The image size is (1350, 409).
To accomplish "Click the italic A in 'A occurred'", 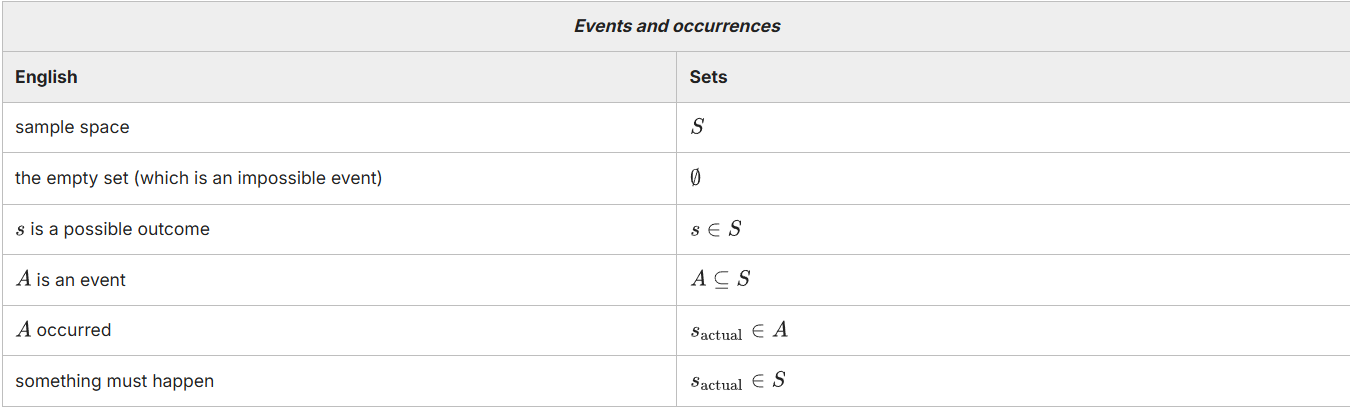I will point(24,330).
